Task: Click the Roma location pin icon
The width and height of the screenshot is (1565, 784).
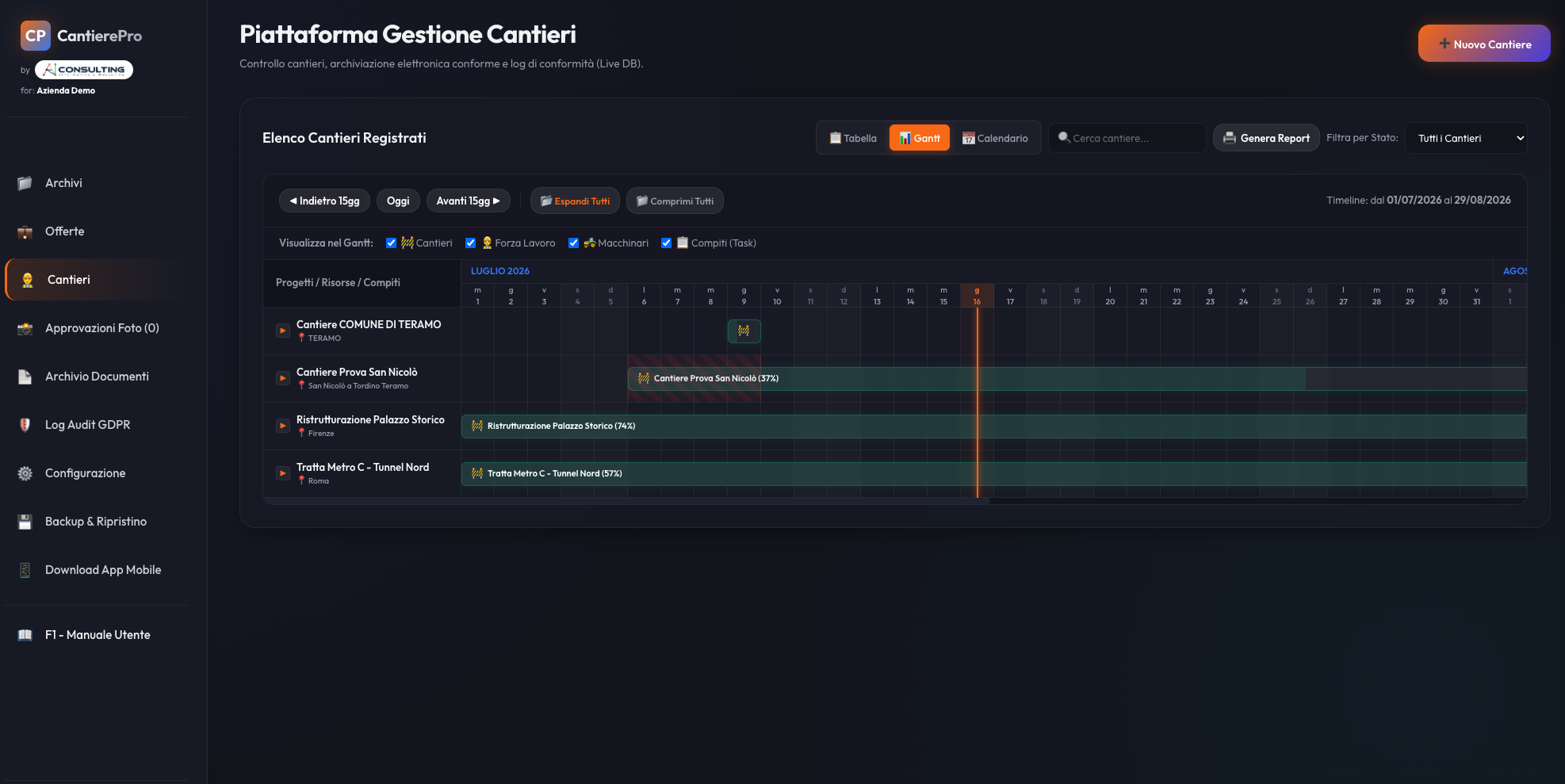Action: (301, 480)
